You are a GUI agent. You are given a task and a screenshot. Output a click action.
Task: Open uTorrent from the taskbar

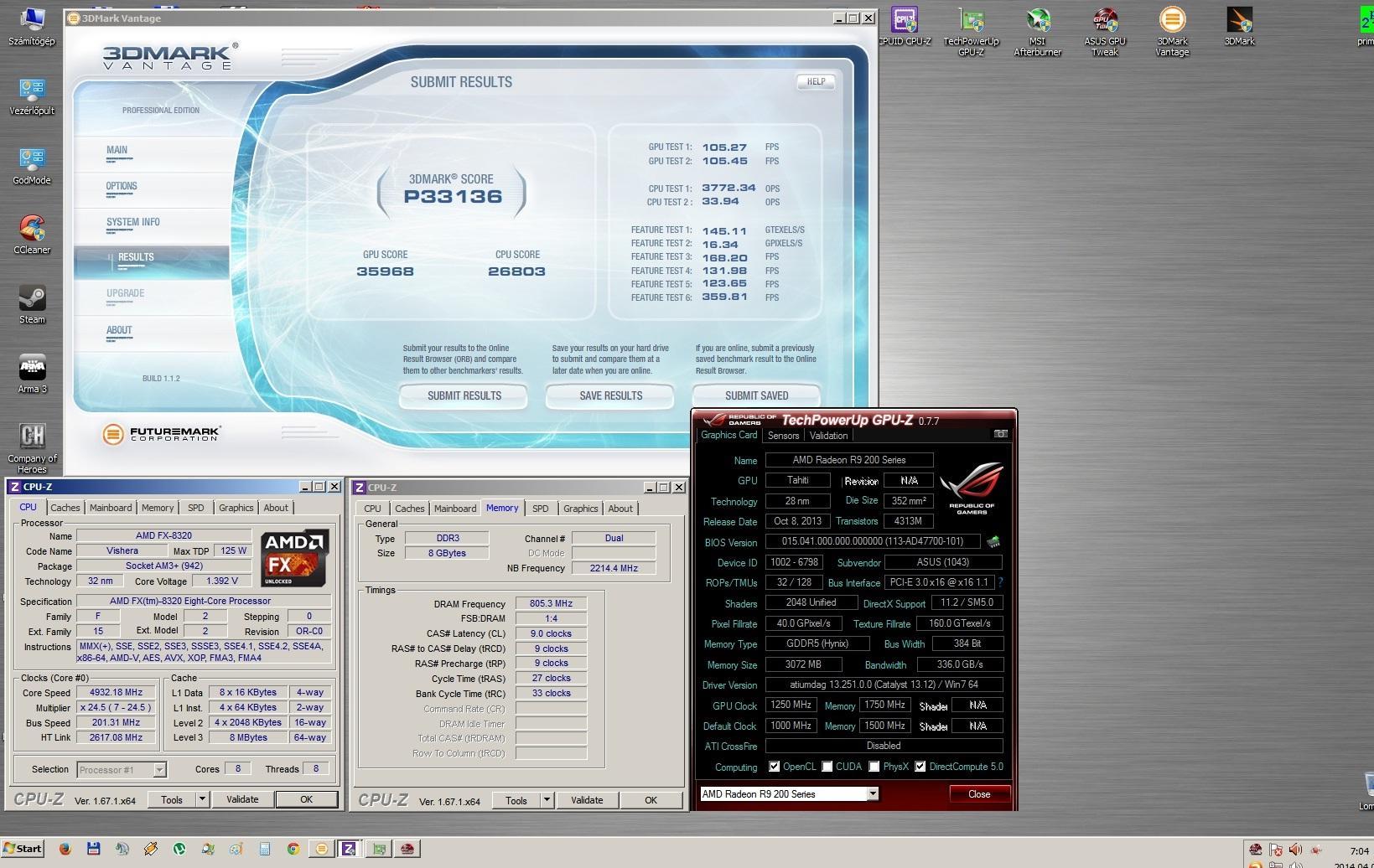[179, 849]
